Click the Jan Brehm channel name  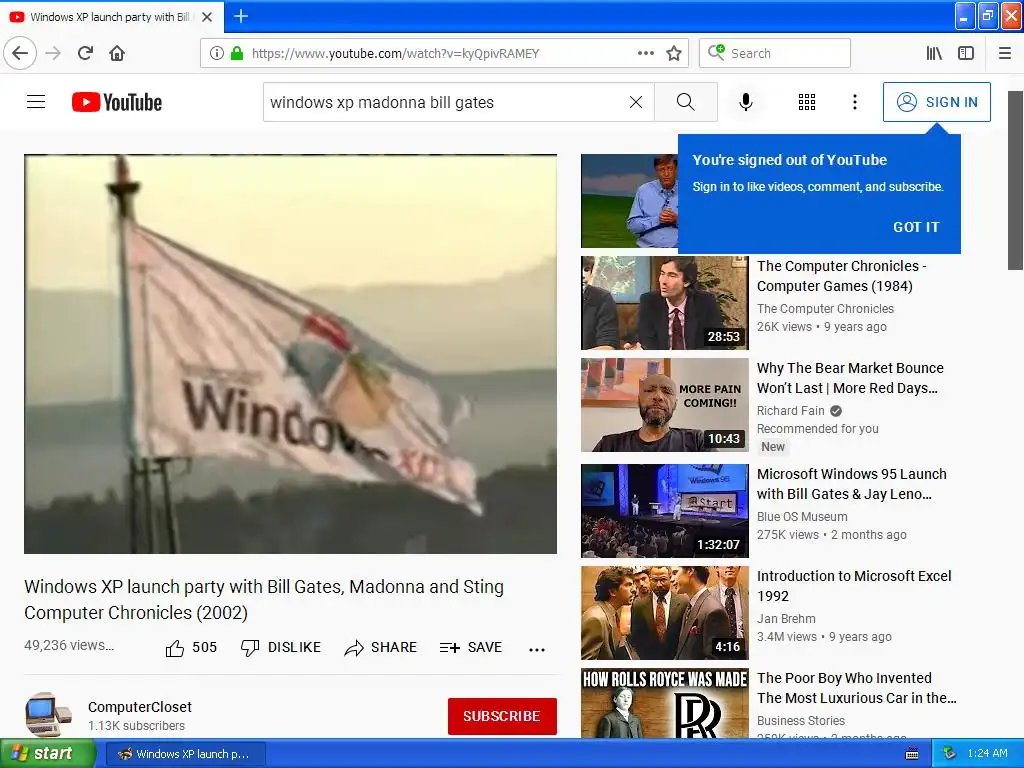point(786,618)
